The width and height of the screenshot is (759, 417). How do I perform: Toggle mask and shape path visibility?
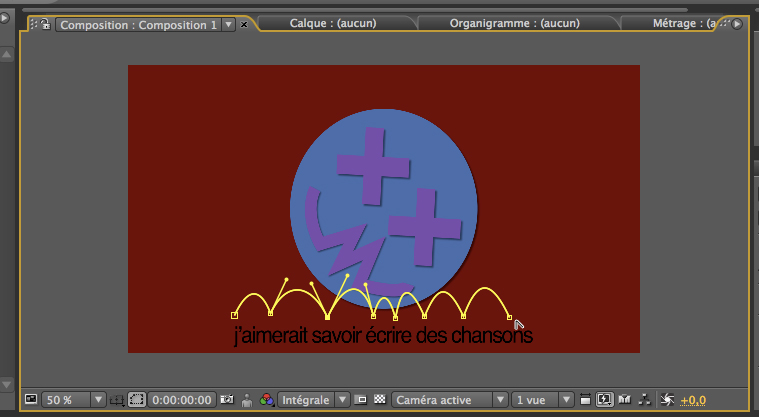pyautogui.click(x=137, y=400)
